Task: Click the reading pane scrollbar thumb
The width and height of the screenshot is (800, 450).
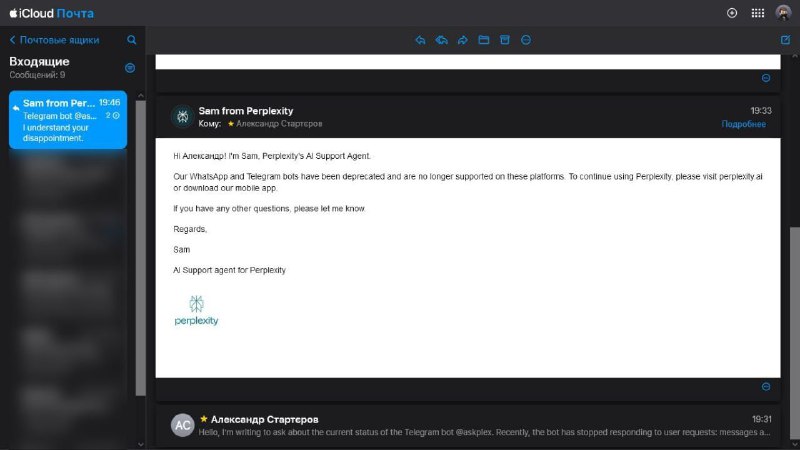Action: point(794,332)
